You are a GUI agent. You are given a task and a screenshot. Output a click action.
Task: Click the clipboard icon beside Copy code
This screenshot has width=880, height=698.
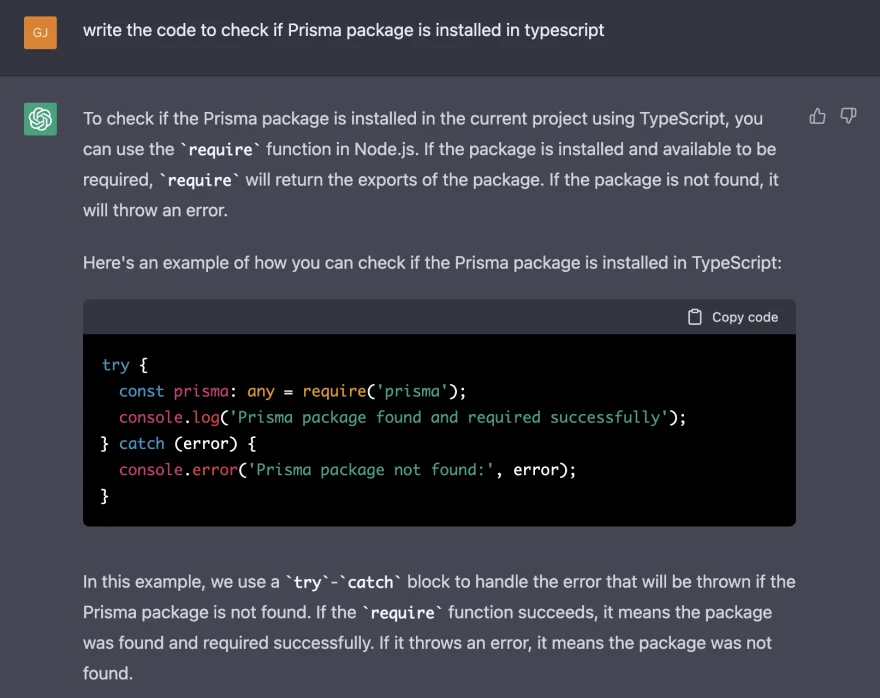click(x=694, y=316)
